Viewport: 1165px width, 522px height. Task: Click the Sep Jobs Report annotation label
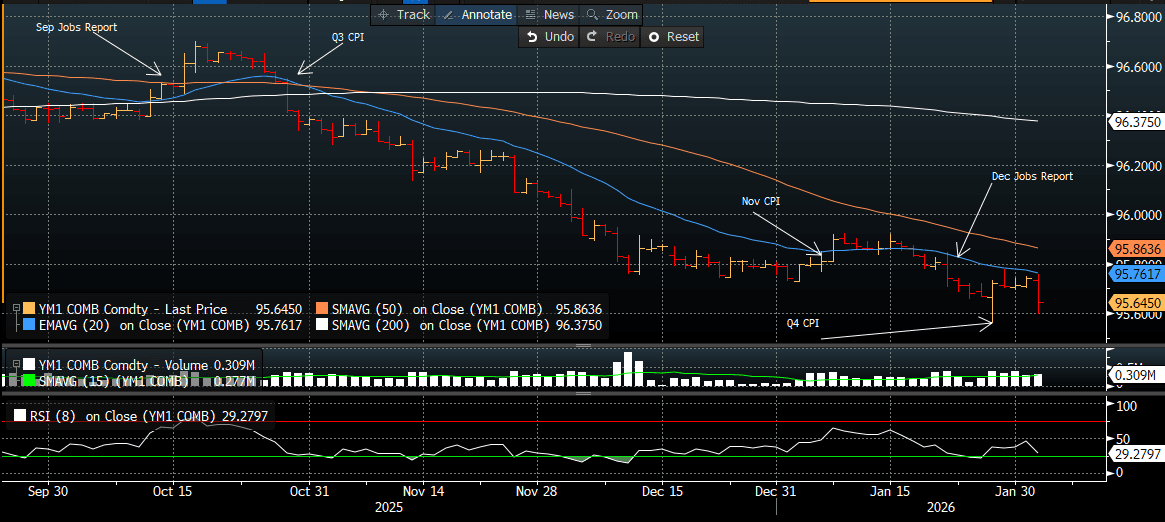coord(76,27)
